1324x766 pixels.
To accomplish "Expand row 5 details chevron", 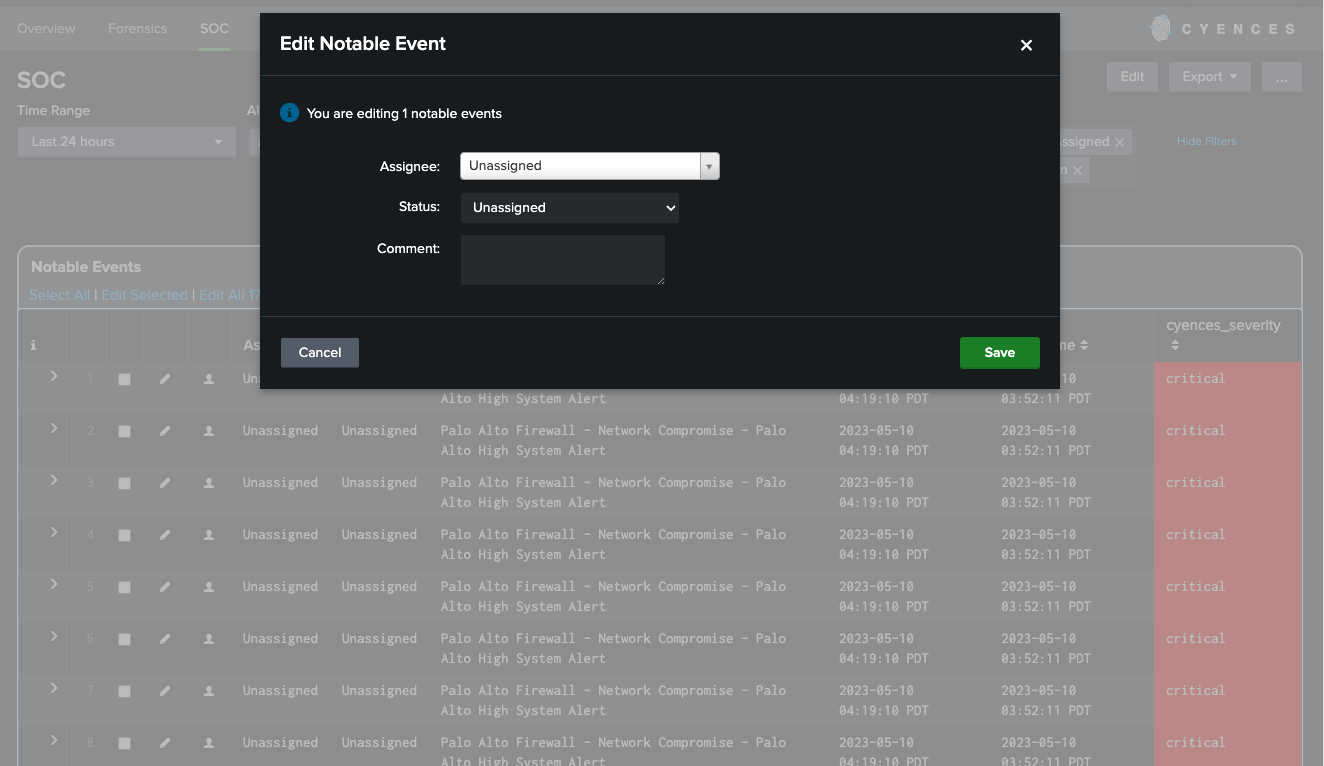I will 54,584.
